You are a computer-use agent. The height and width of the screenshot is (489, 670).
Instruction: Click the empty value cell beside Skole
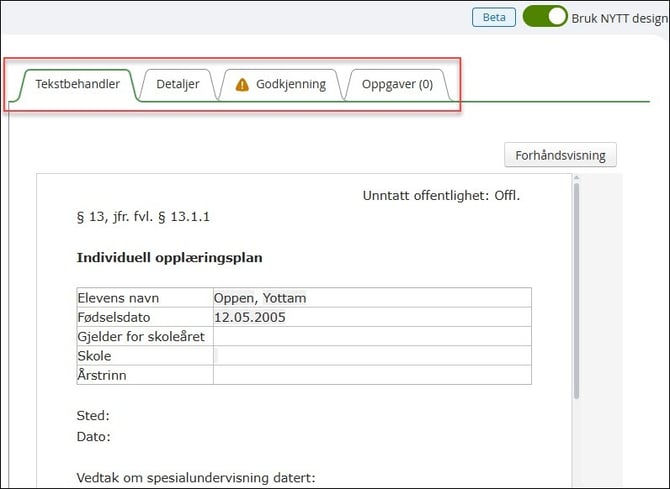[x=371, y=355]
